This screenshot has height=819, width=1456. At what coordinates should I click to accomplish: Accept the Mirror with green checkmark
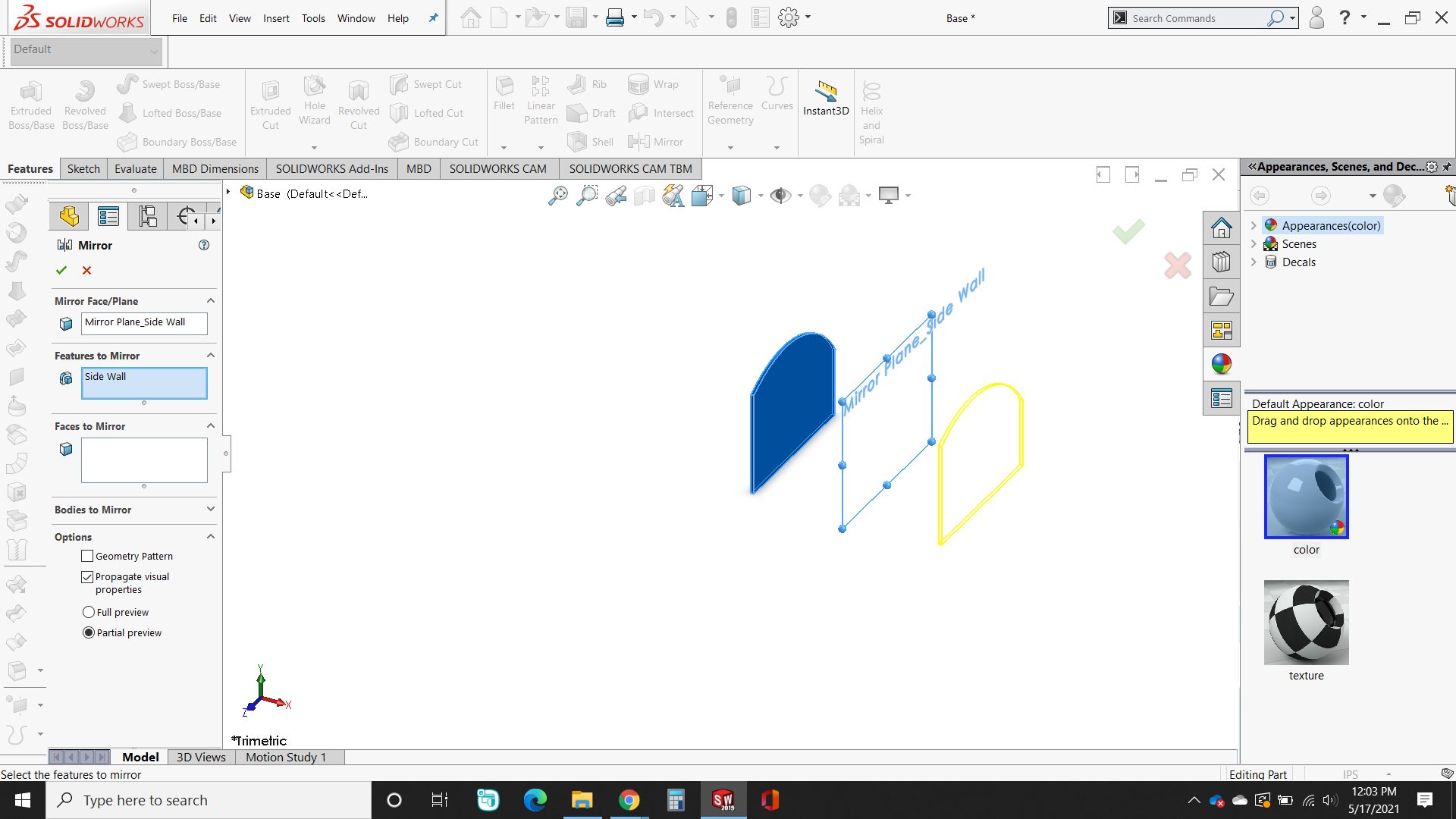tap(61, 270)
